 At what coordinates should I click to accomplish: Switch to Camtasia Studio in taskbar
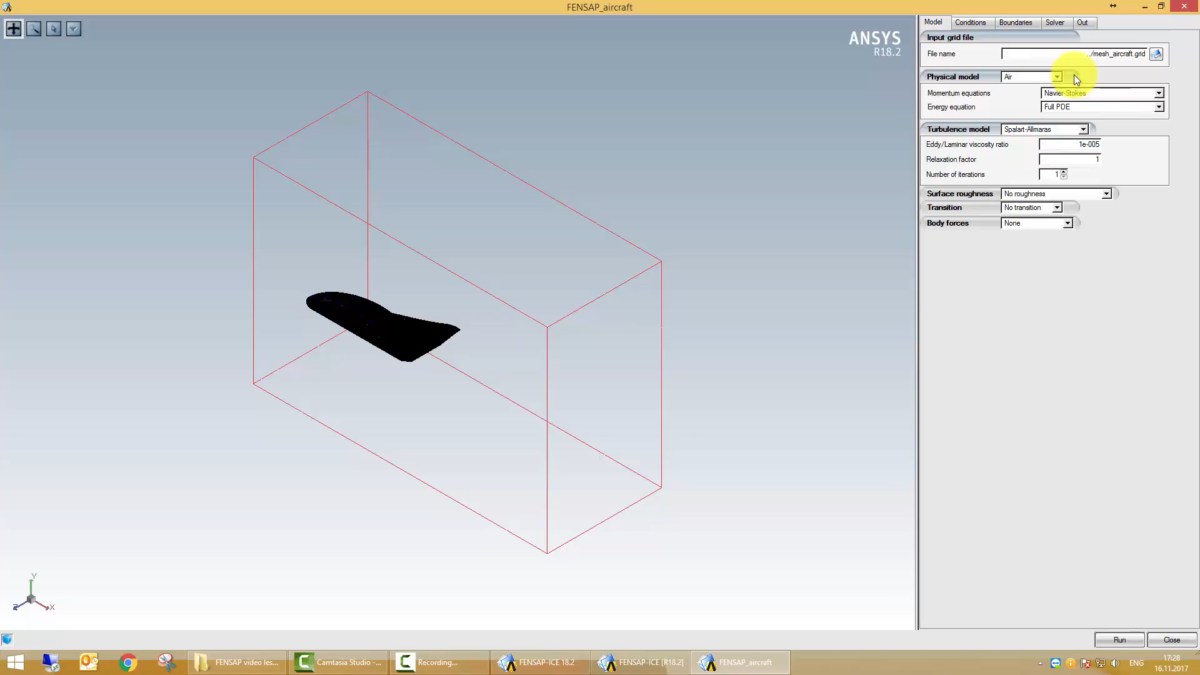tap(337, 662)
